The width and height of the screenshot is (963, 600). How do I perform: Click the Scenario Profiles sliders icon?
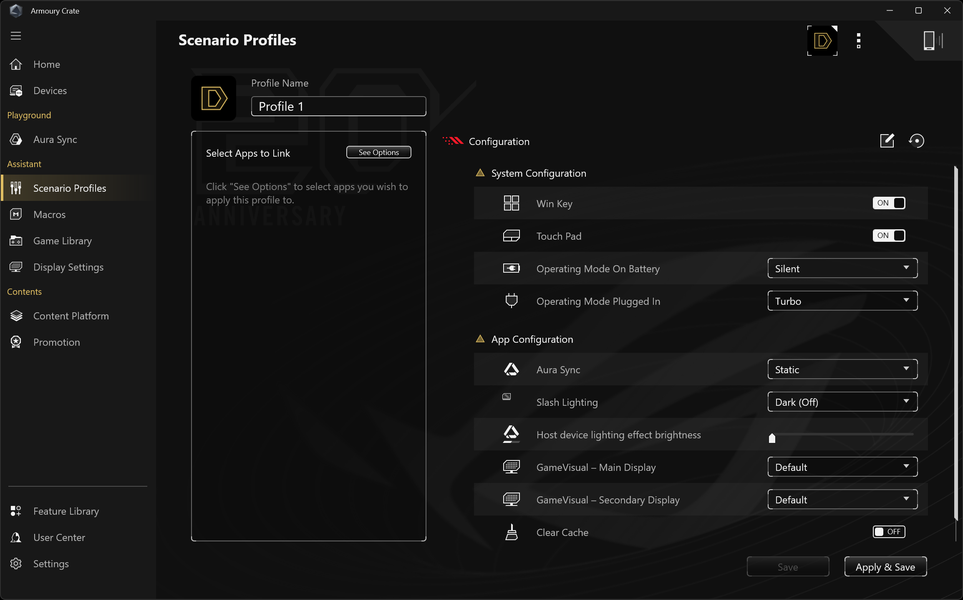point(16,188)
